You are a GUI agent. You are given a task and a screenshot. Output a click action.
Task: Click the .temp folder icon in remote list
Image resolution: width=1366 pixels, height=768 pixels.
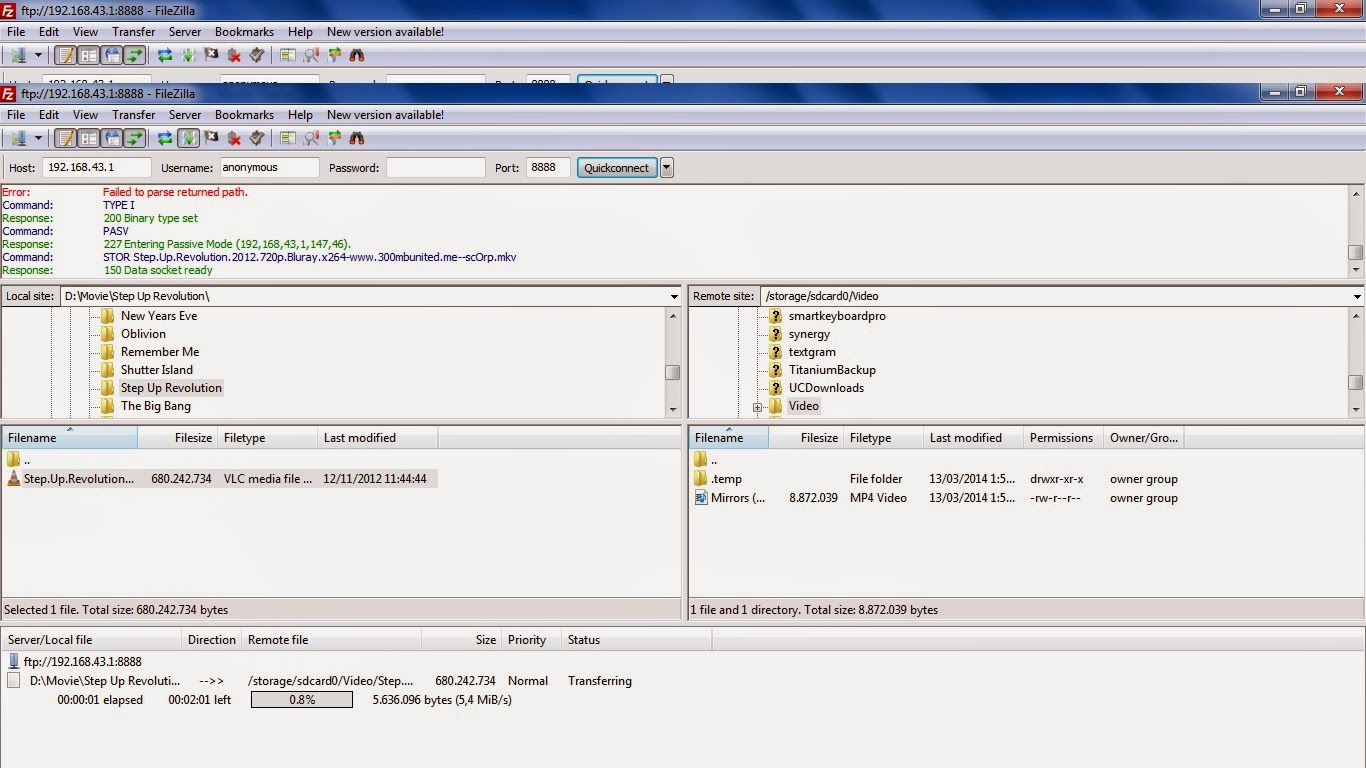700,479
